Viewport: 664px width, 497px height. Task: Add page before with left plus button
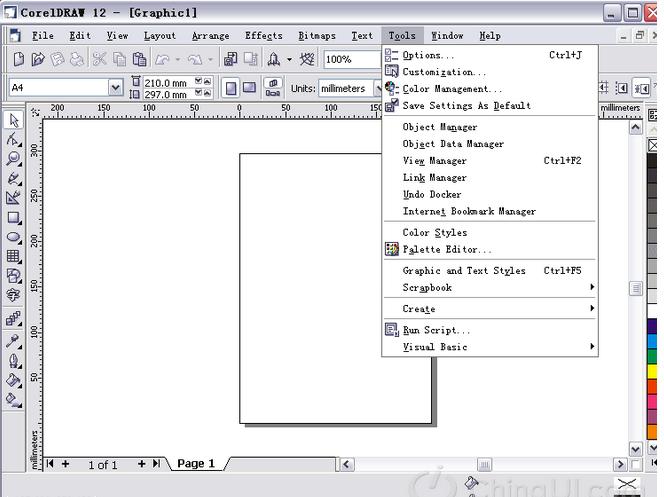click(x=65, y=464)
